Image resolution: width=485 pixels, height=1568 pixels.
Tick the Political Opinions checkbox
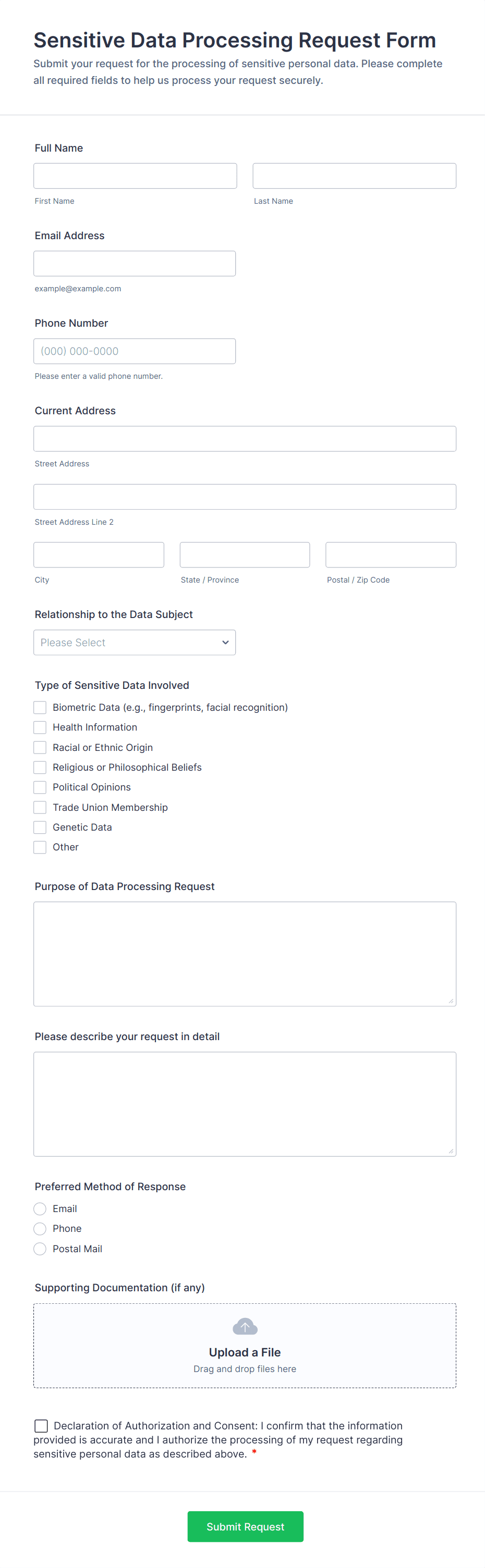(40, 787)
